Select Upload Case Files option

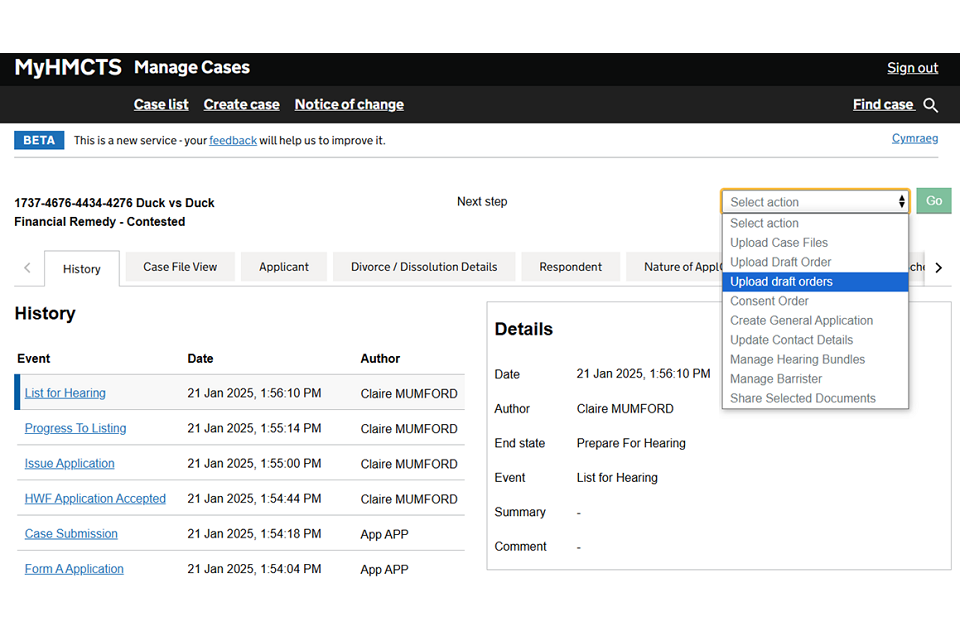point(778,243)
